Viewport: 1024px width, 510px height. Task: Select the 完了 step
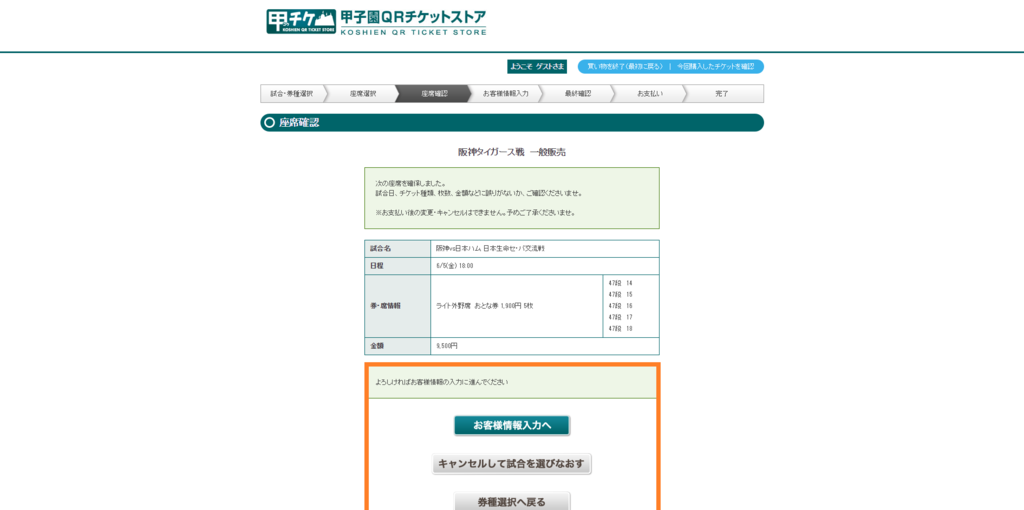click(x=722, y=94)
